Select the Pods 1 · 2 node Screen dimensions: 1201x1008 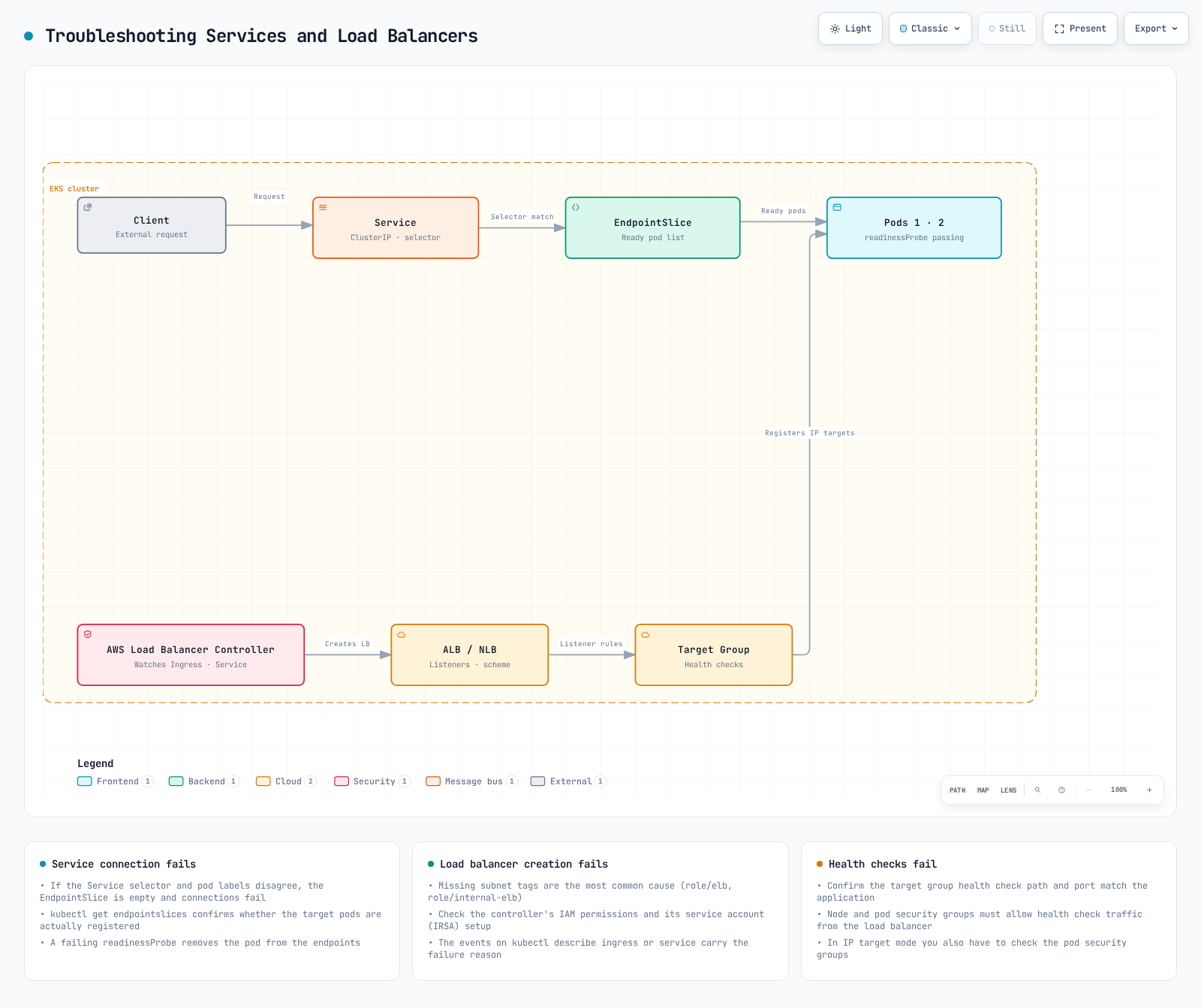point(914,228)
